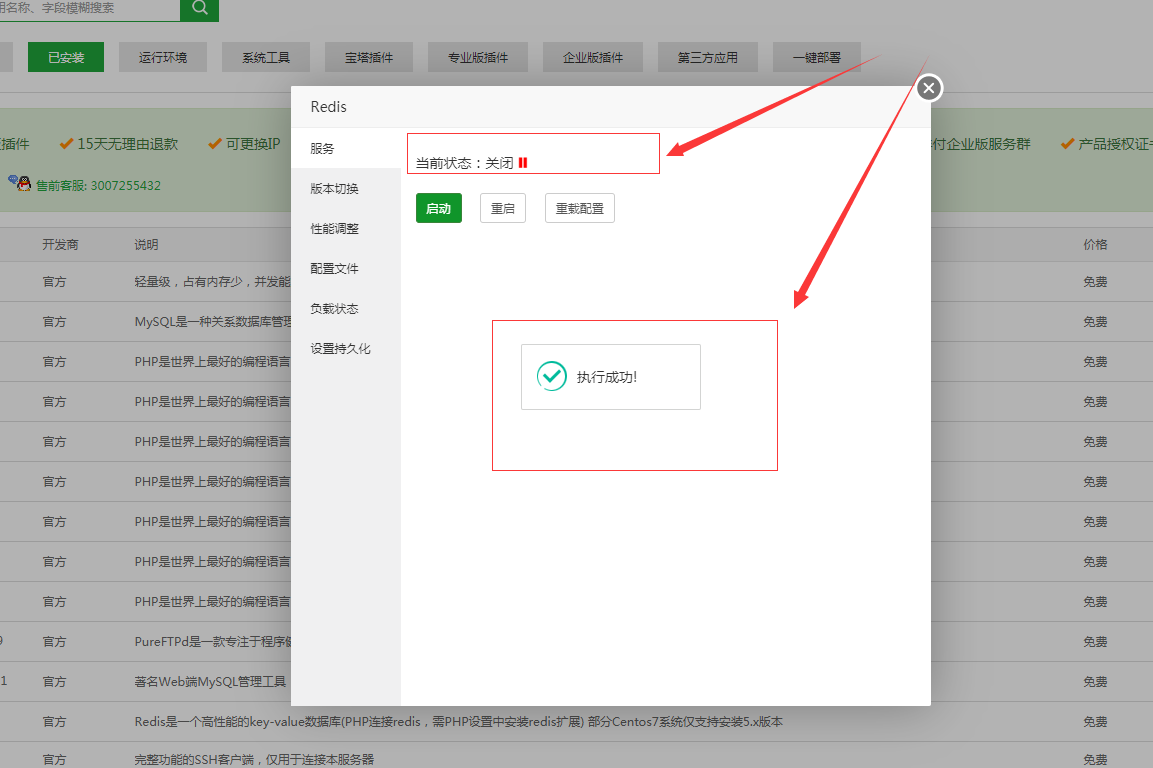Click 官方 in the 著名Web端MySQL管理工具 row
The width and height of the screenshot is (1153, 768).
tap(54, 682)
